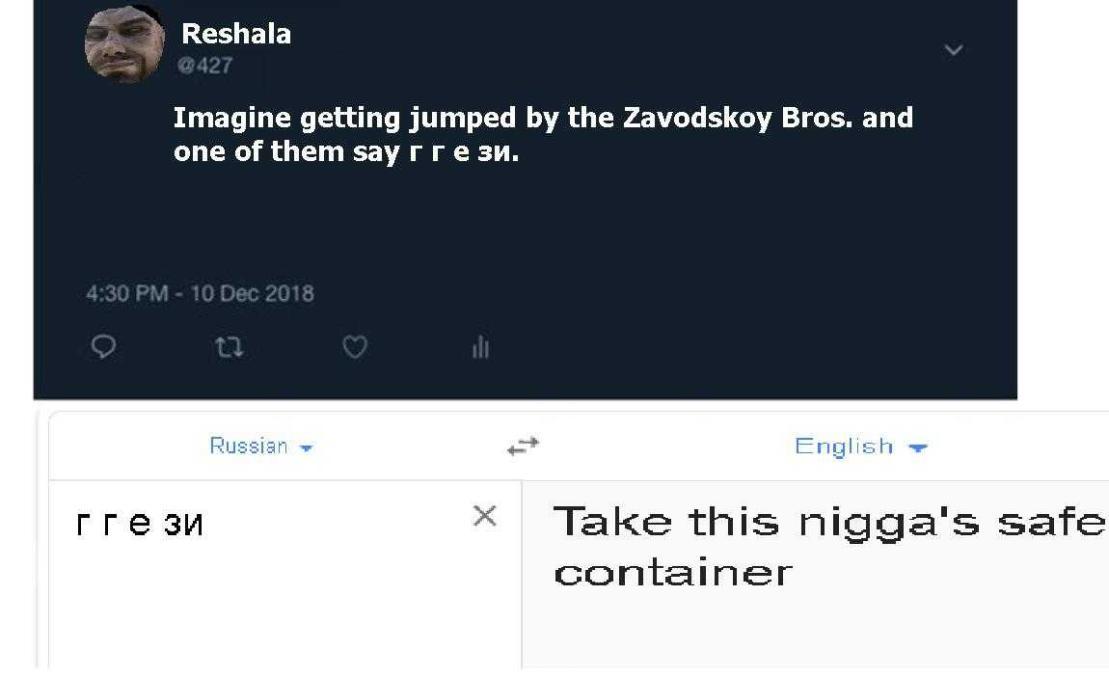View tweet activity bar chart icon
This screenshot has height=677, width=1109.
[480, 347]
